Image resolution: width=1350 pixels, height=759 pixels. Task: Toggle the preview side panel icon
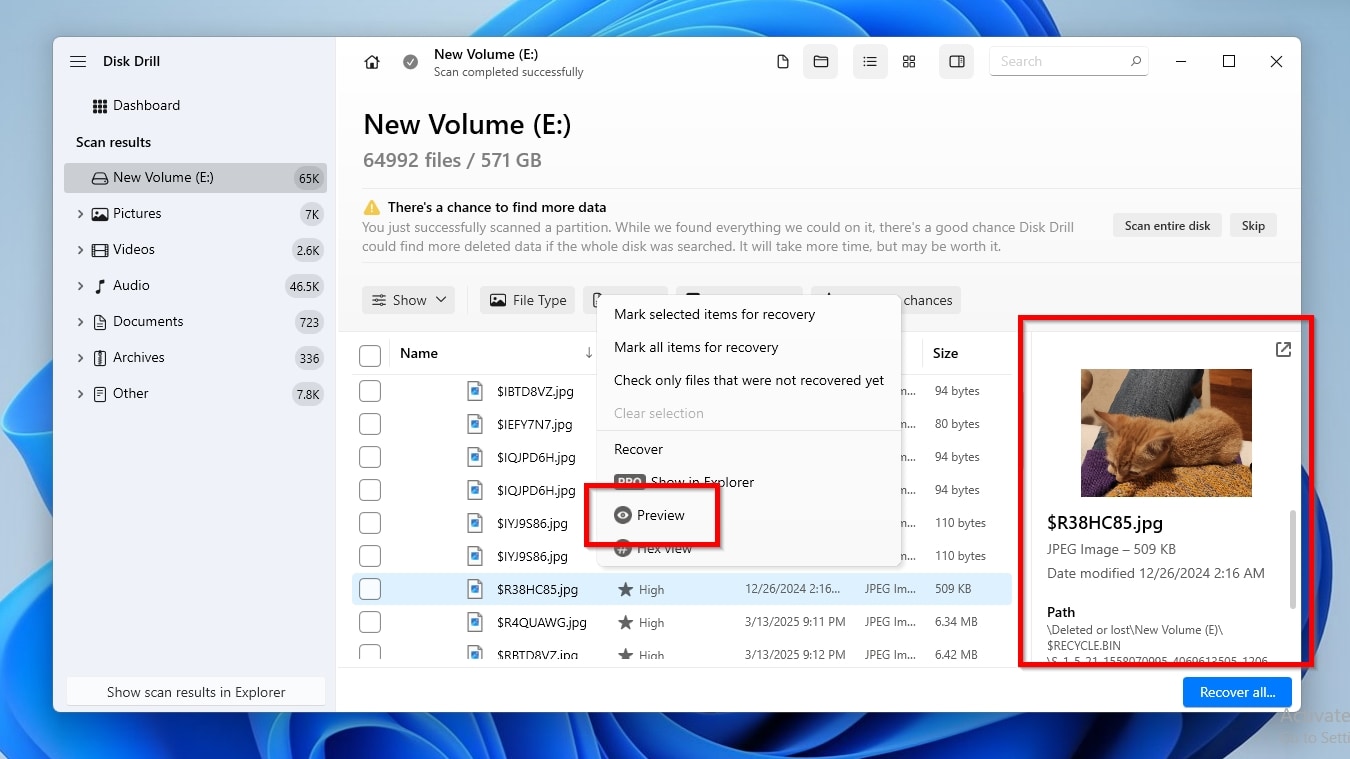pyautogui.click(x=957, y=62)
